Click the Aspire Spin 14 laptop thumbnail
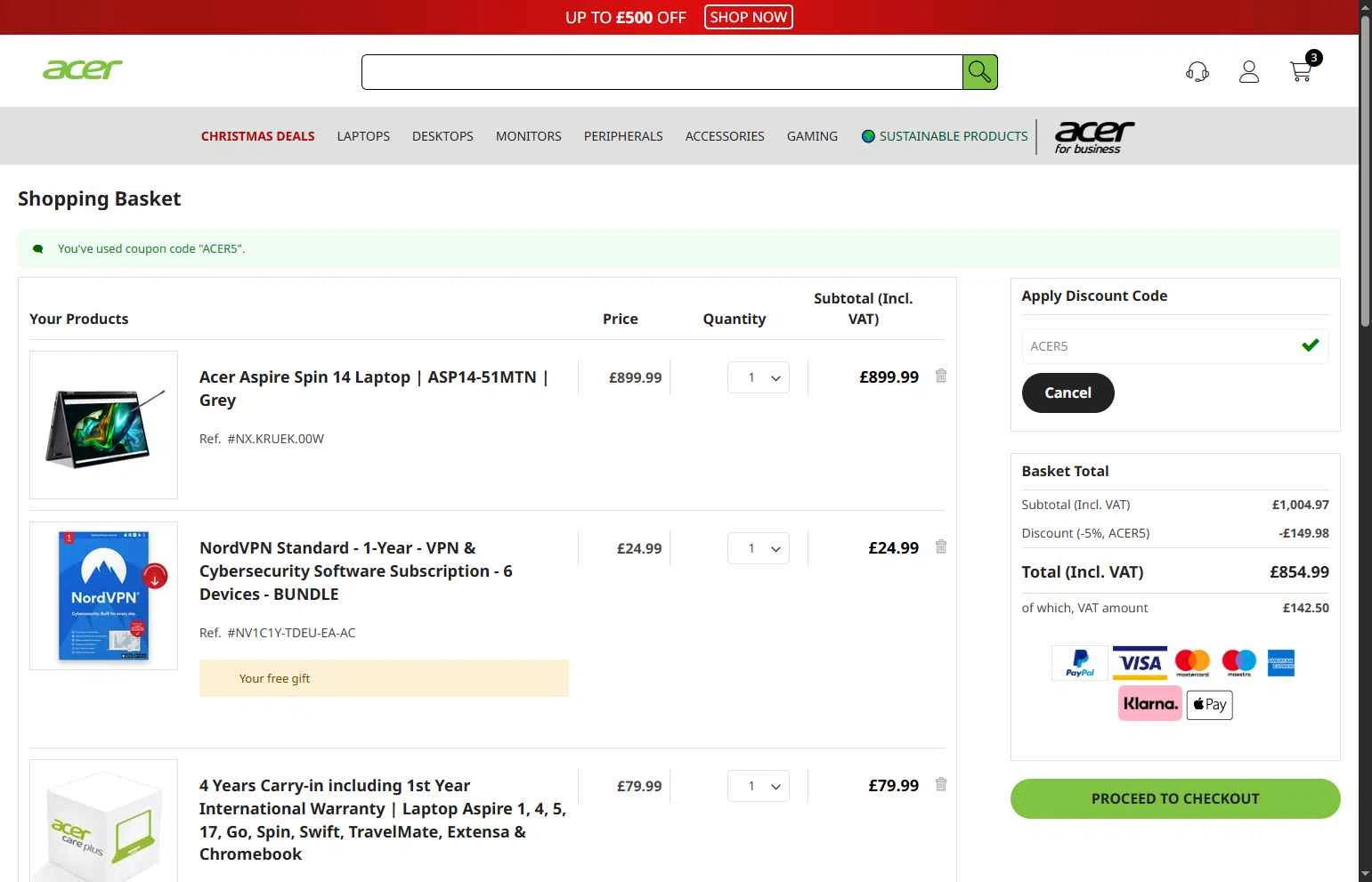This screenshot has height=882, width=1372. (x=103, y=425)
